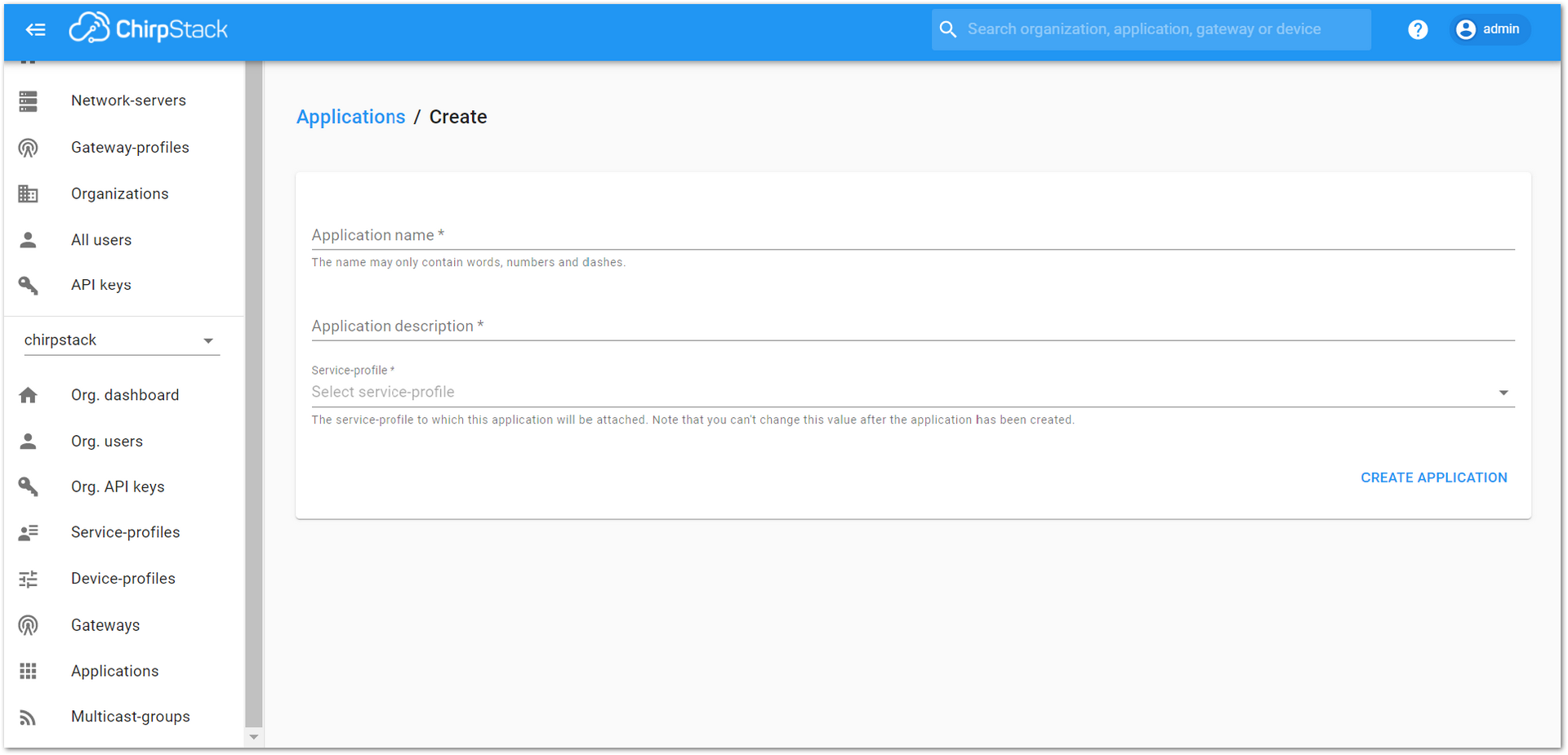Click the Org. dashboard home icon
This screenshot has height=755, width=1568.
point(28,395)
